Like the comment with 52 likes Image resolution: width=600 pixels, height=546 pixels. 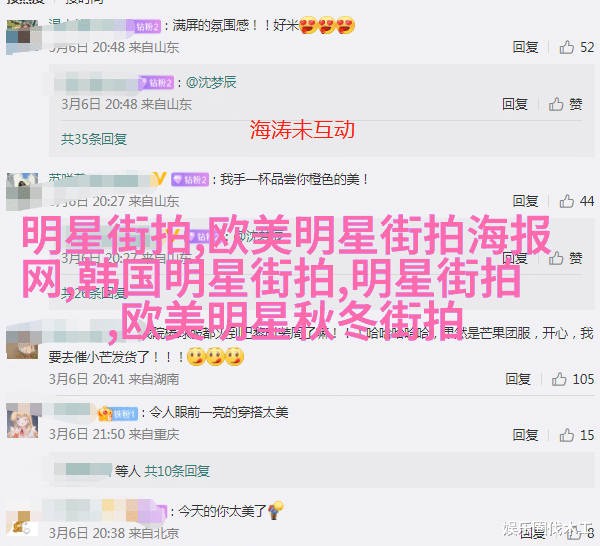tap(566, 47)
